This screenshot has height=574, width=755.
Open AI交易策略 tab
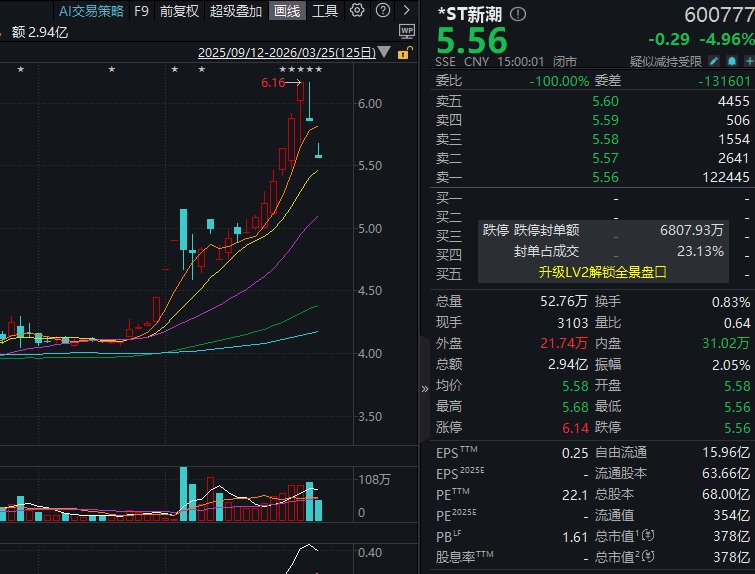[91, 11]
